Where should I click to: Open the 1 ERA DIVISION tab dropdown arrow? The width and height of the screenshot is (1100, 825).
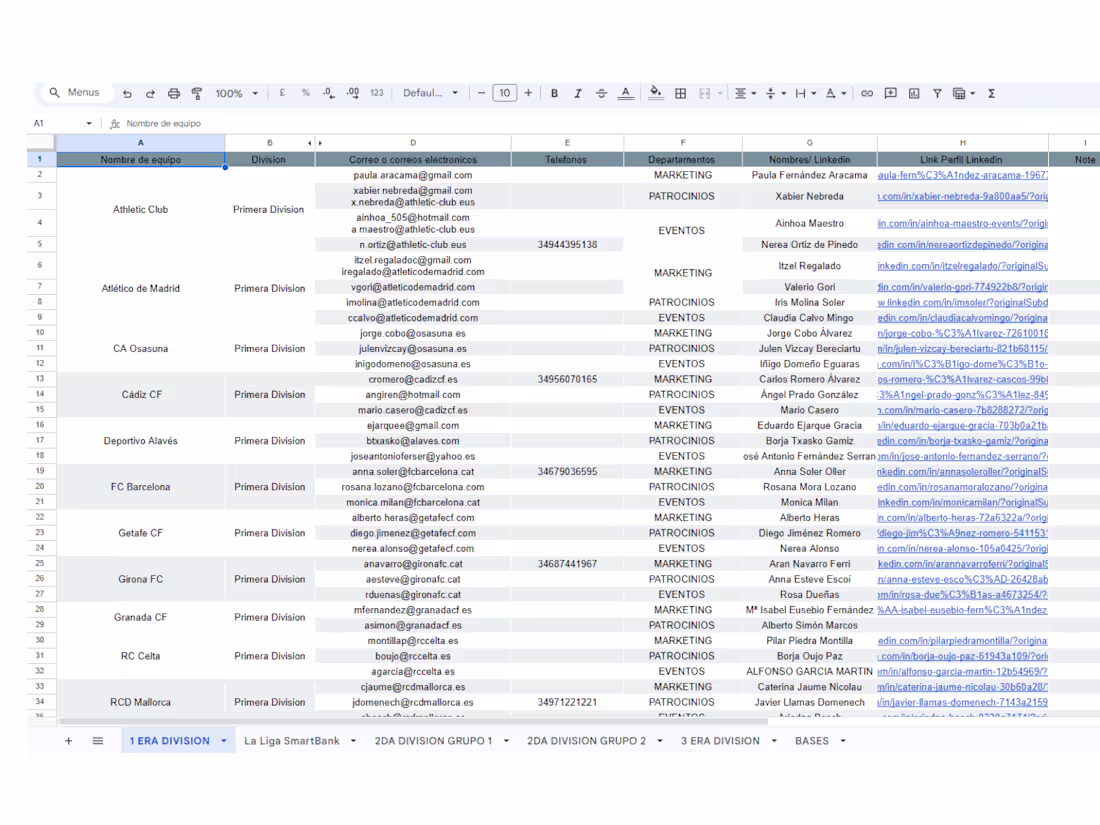click(224, 741)
